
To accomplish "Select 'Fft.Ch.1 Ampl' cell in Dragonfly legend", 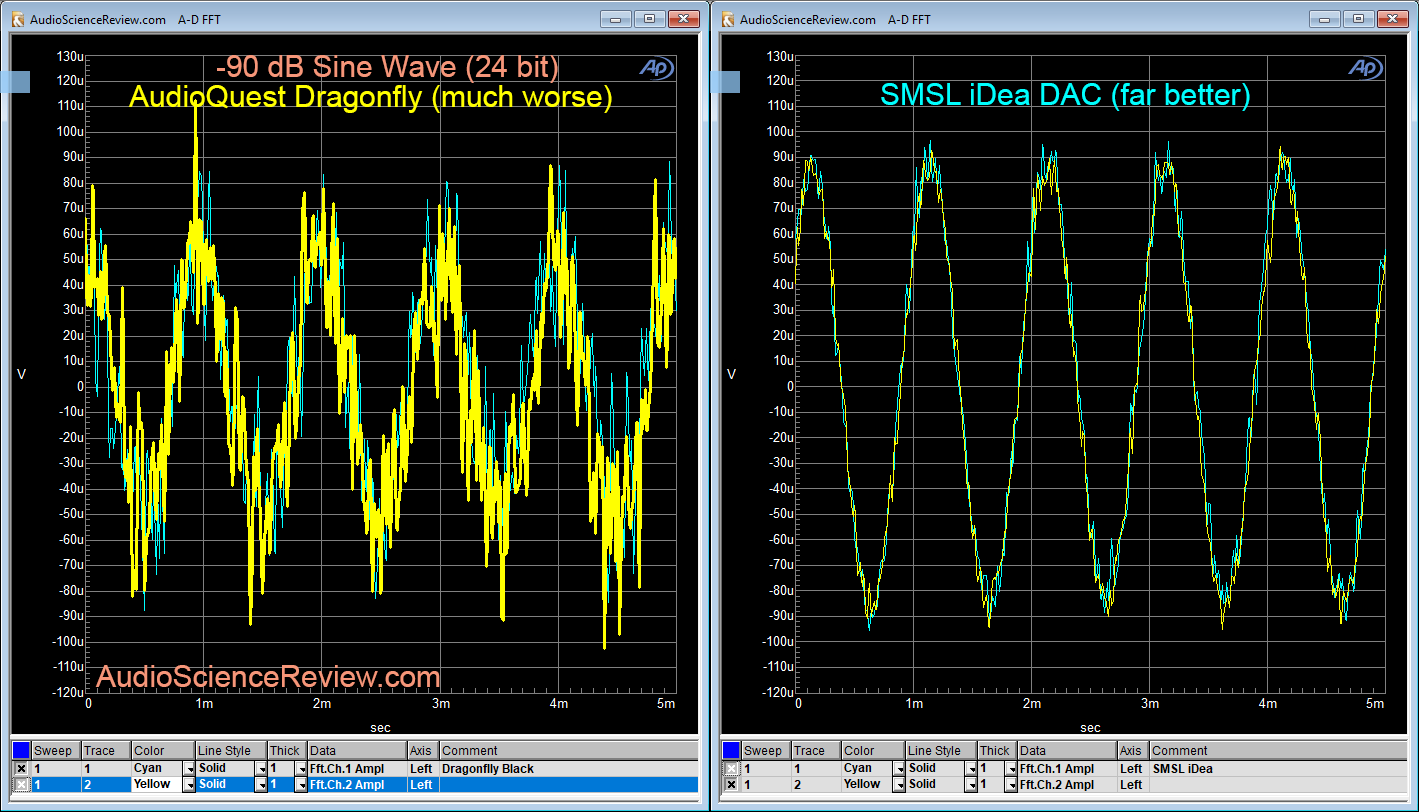I will [x=357, y=769].
